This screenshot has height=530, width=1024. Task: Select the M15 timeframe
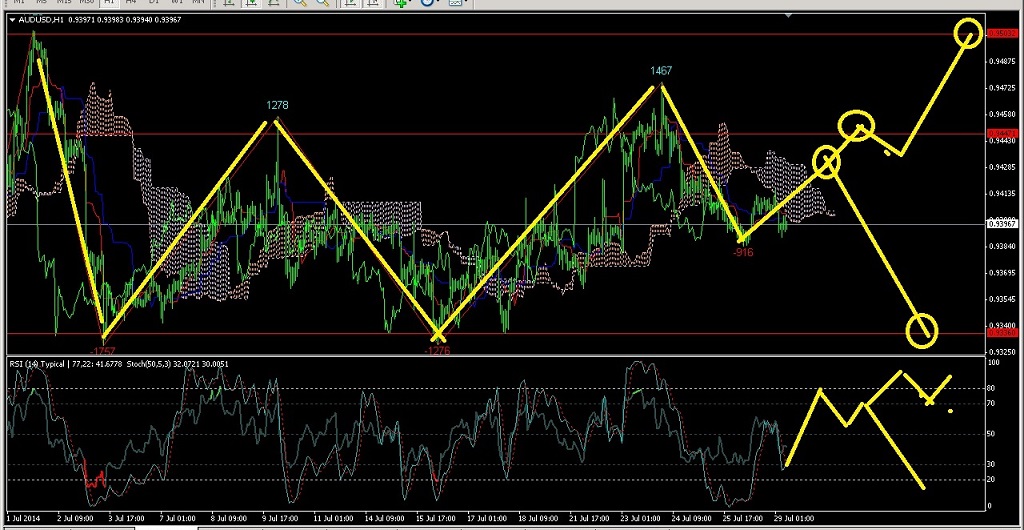pyautogui.click(x=62, y=3)
